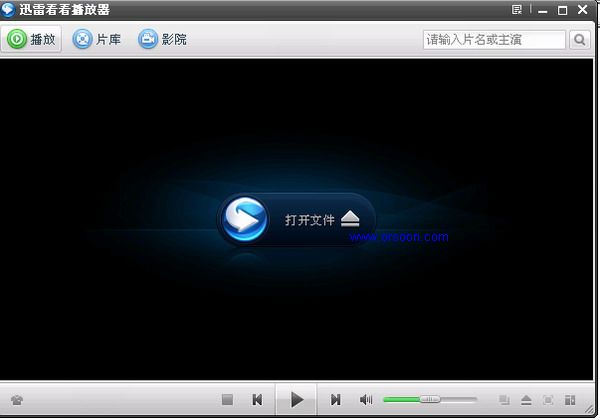Click the magnifier search button
Viewport: 600px width, 420px height.
click(580, 40)
